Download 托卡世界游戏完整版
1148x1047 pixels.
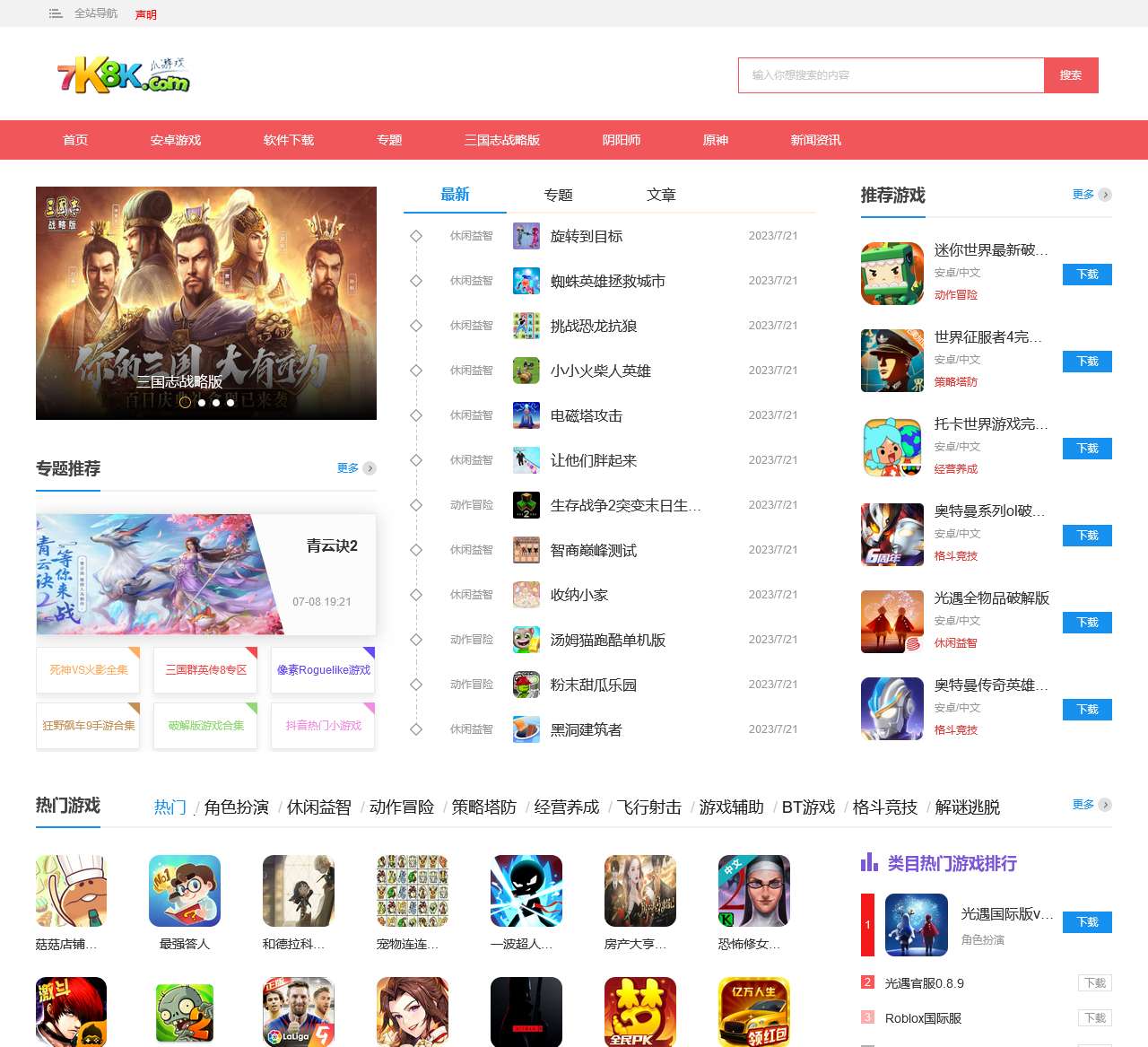pyautogui.click(x=1087, y=449)
